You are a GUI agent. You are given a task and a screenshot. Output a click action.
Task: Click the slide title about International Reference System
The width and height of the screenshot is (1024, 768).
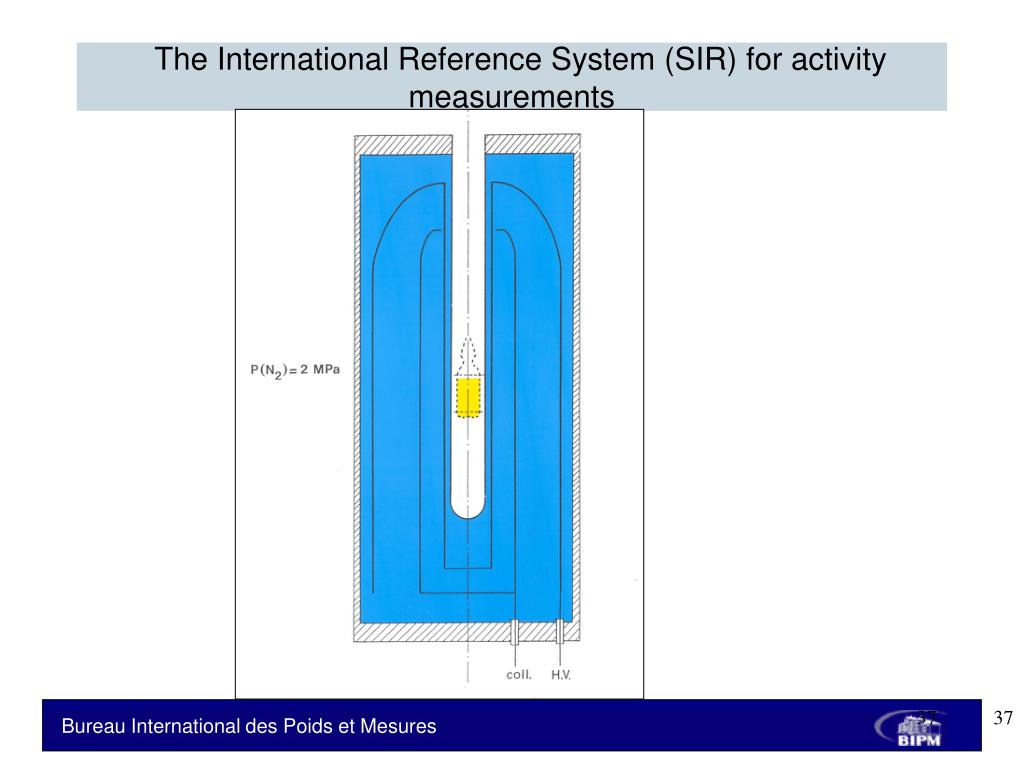coord(520,77)
